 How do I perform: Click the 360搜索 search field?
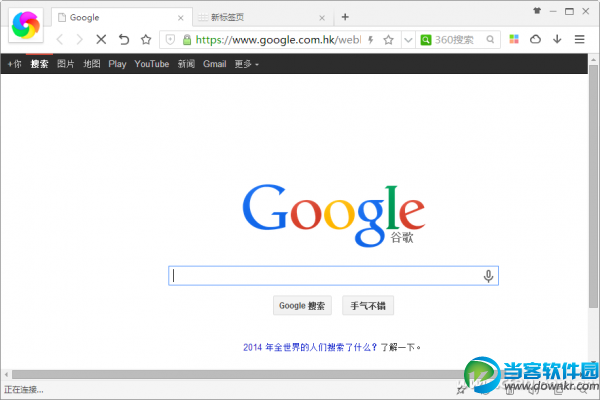tap(459, 39)
